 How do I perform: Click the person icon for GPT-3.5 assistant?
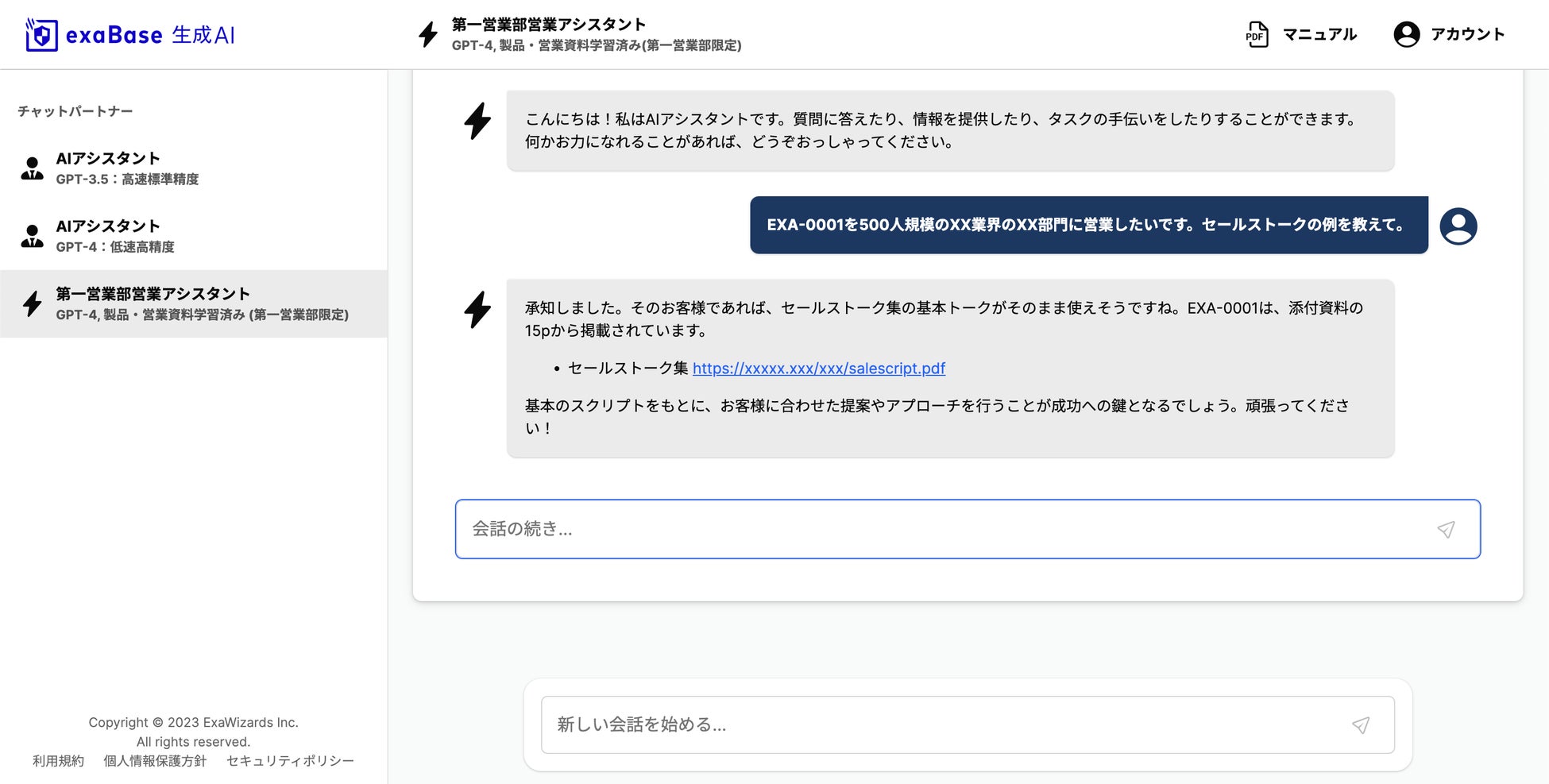33,168
